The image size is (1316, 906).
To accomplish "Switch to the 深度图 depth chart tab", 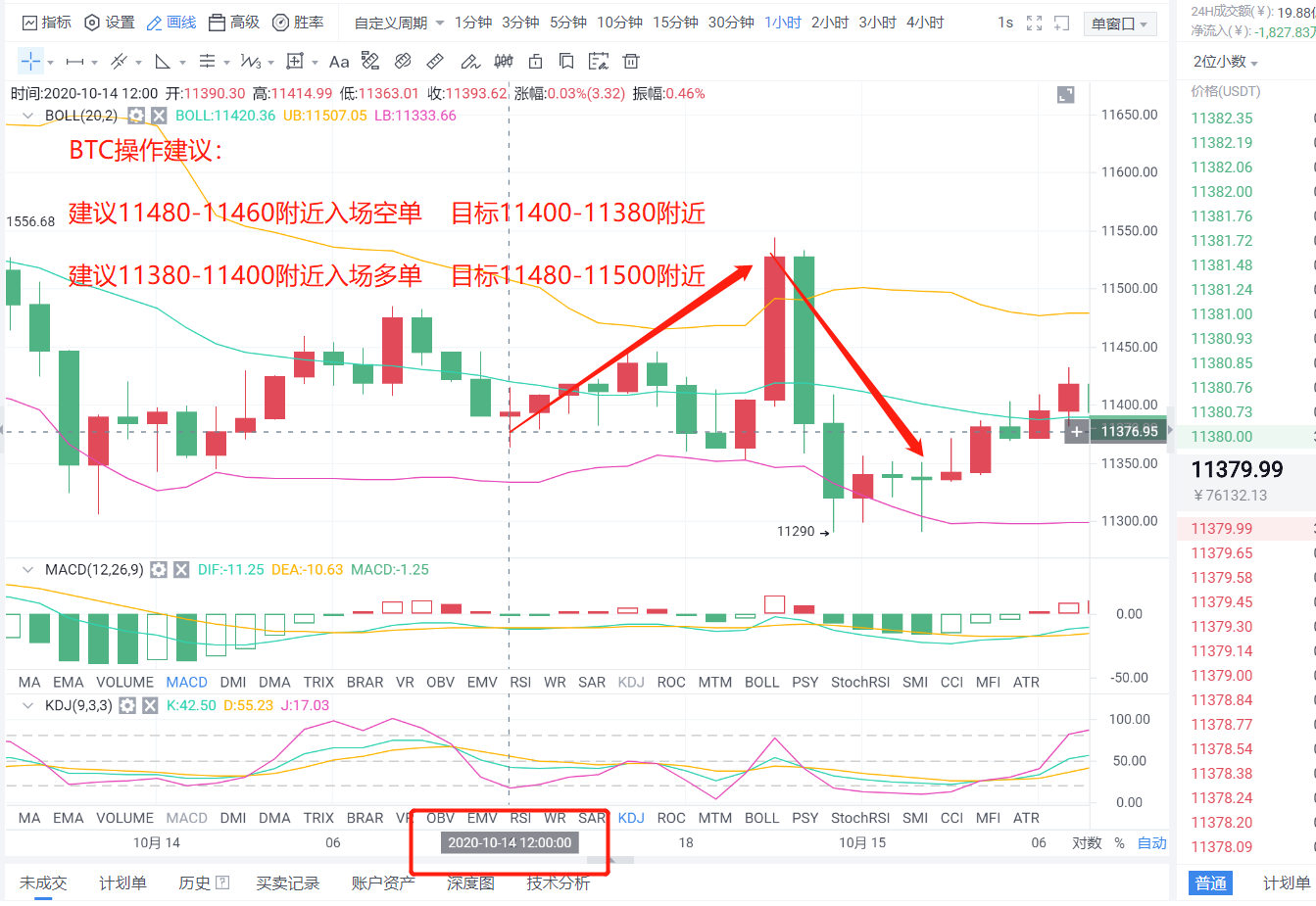I will point(469,882).
